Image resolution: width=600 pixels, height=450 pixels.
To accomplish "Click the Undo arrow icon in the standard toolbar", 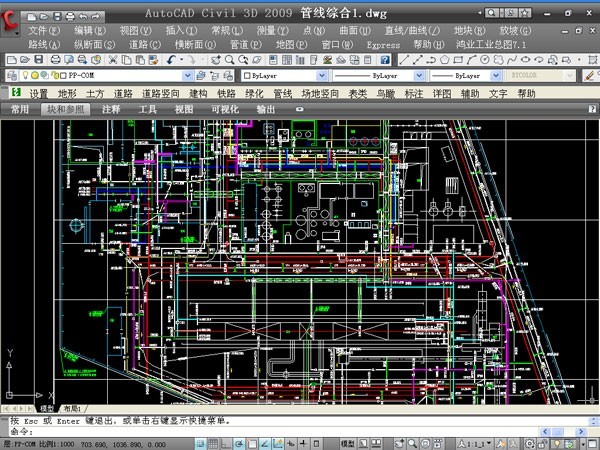I will (171, 60).
